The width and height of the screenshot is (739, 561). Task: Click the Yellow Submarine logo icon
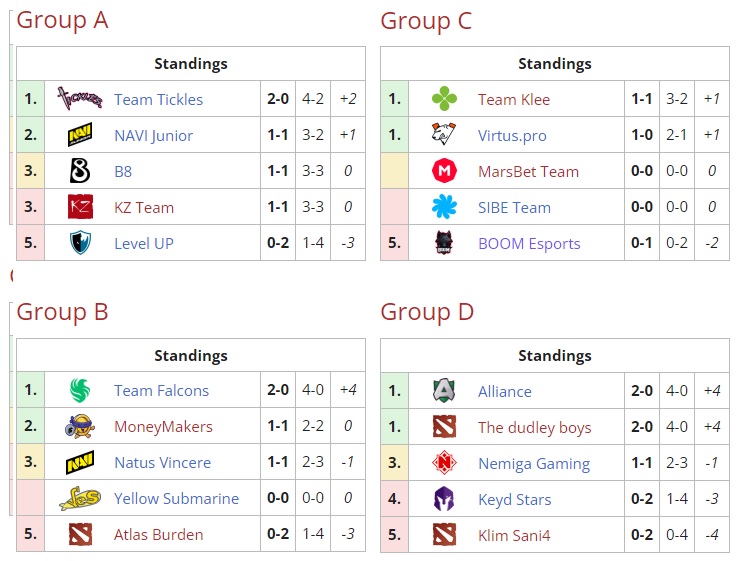coord(80,498)
